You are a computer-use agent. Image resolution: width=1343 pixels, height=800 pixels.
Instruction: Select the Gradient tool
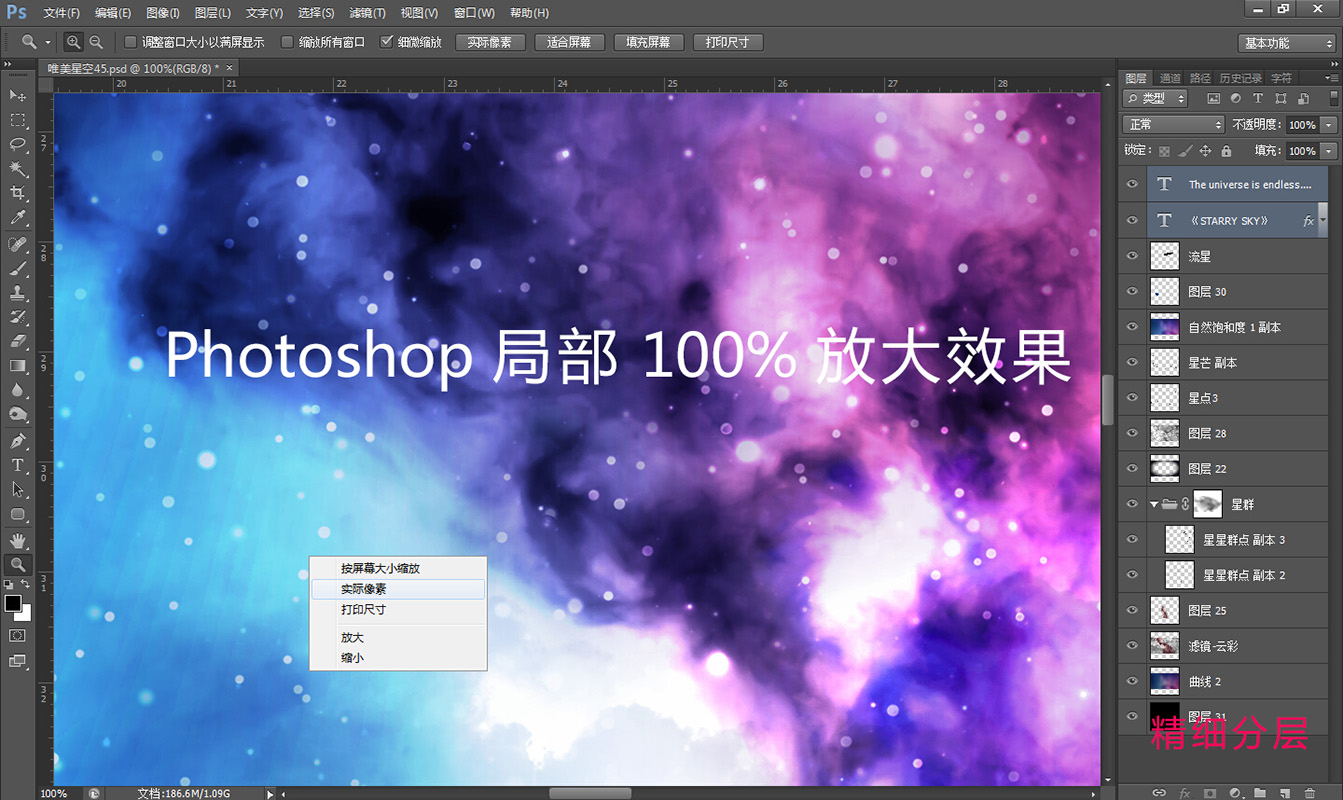click(18, 366)
